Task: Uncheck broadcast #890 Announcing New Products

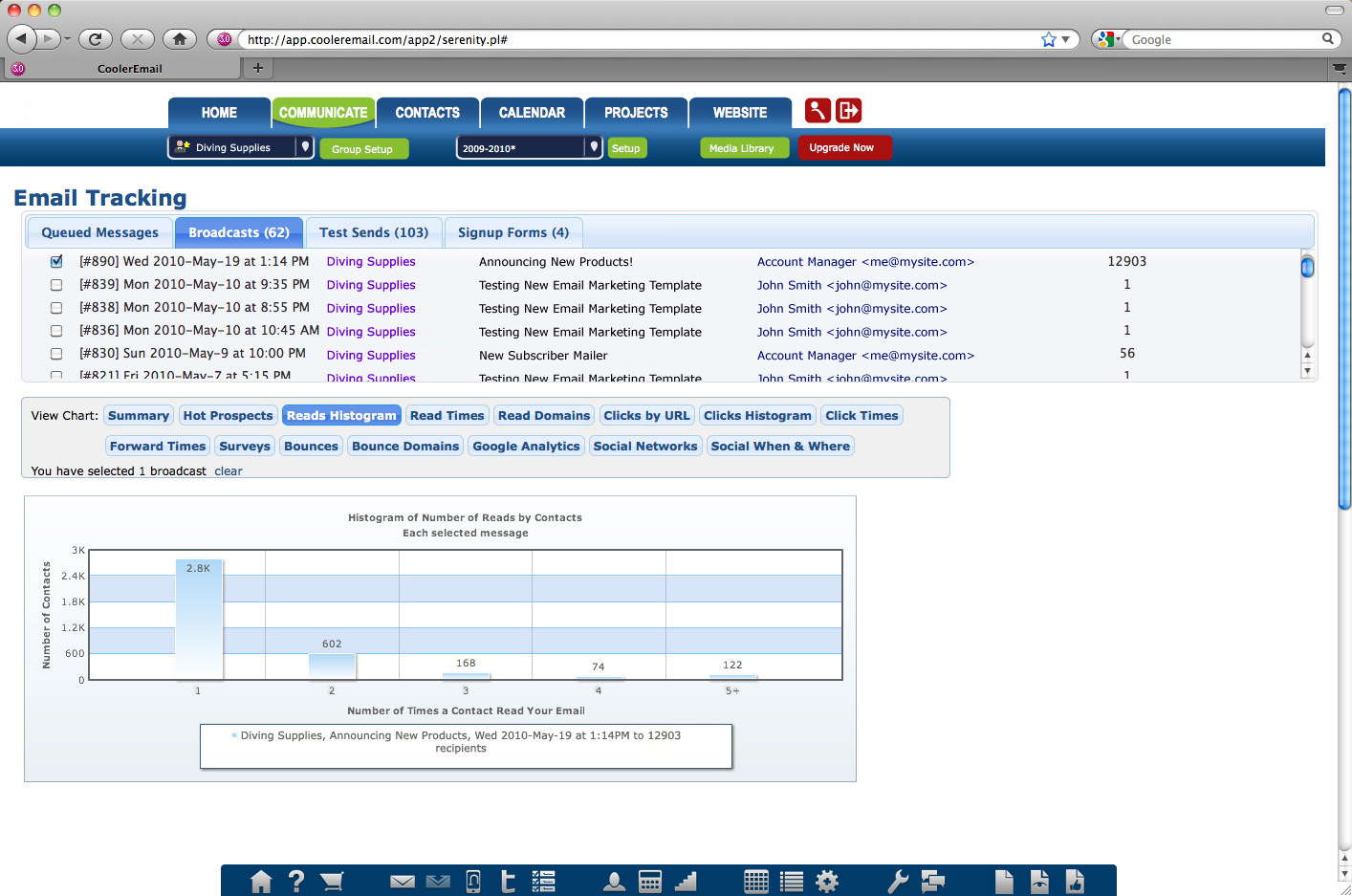Action: pos(56,261)
